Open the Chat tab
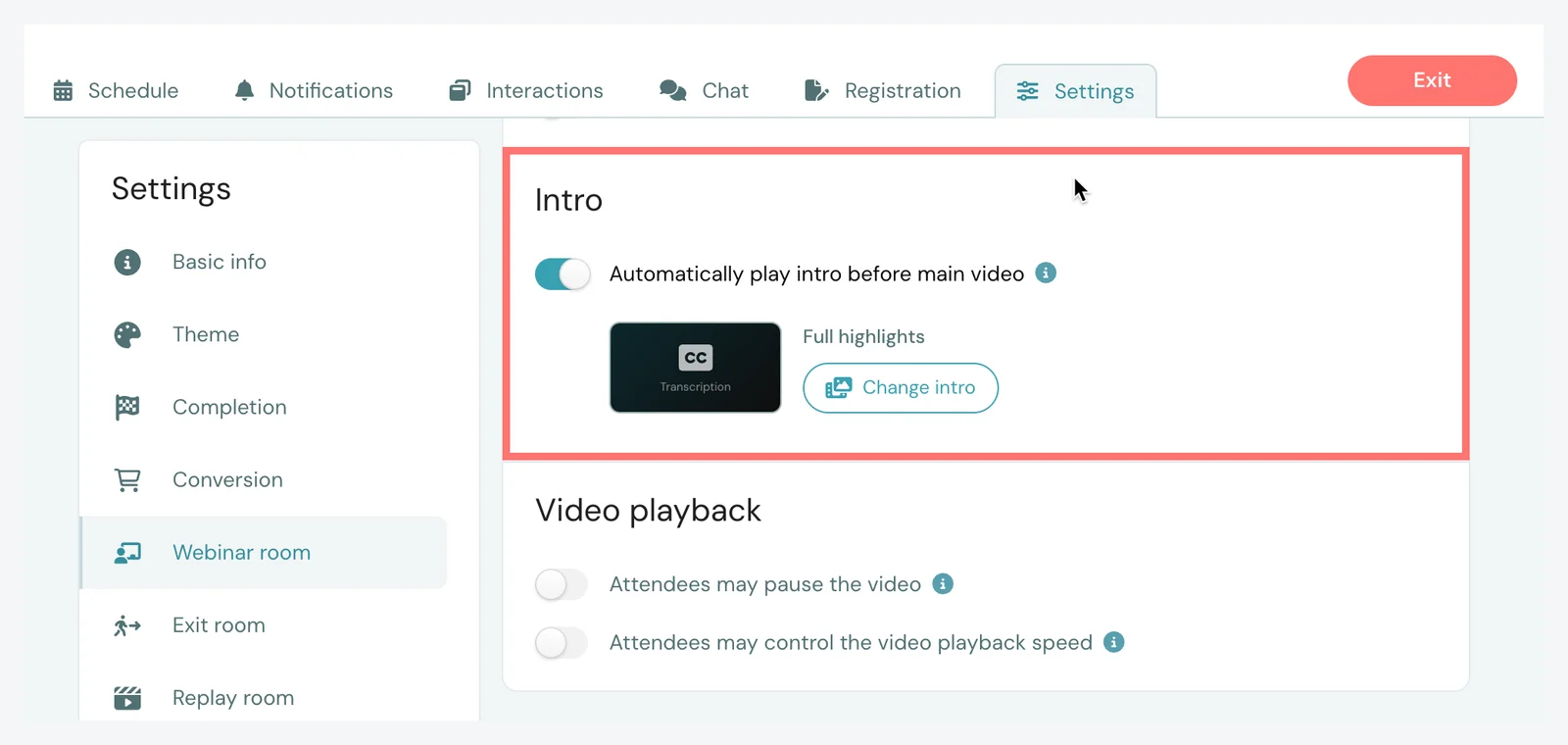The width and height of the screenshot is (1568, 745). point(704,90)
